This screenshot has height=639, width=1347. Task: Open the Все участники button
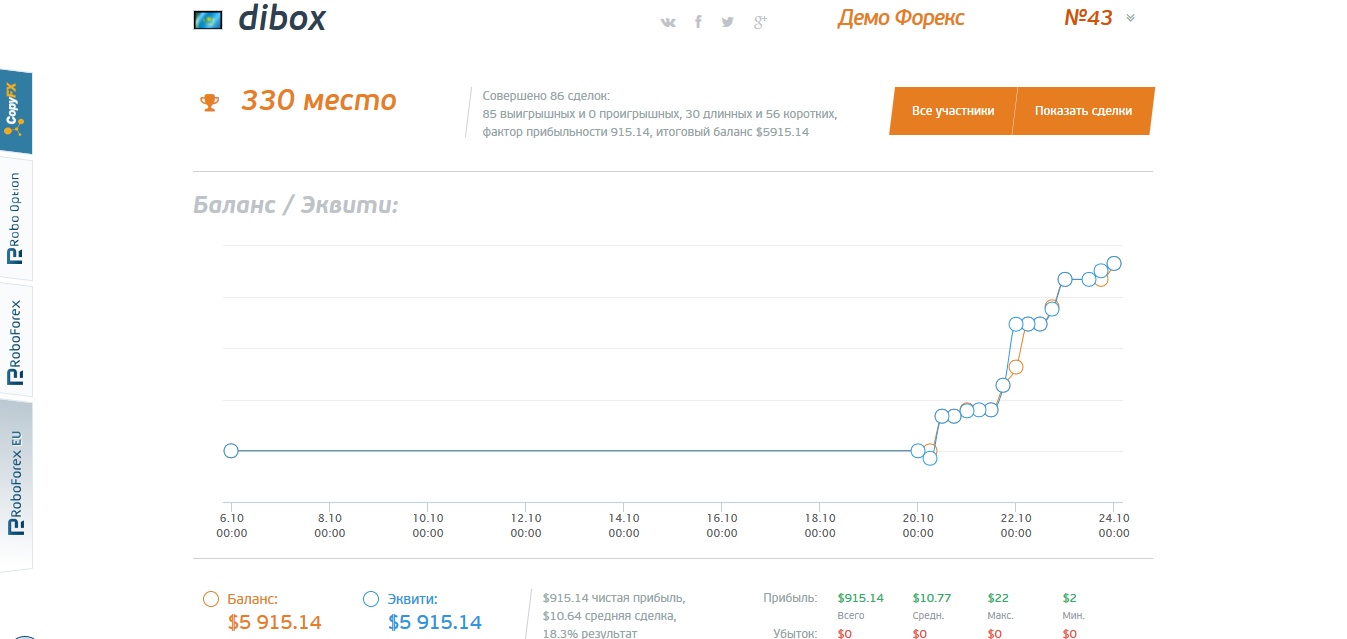952,111
